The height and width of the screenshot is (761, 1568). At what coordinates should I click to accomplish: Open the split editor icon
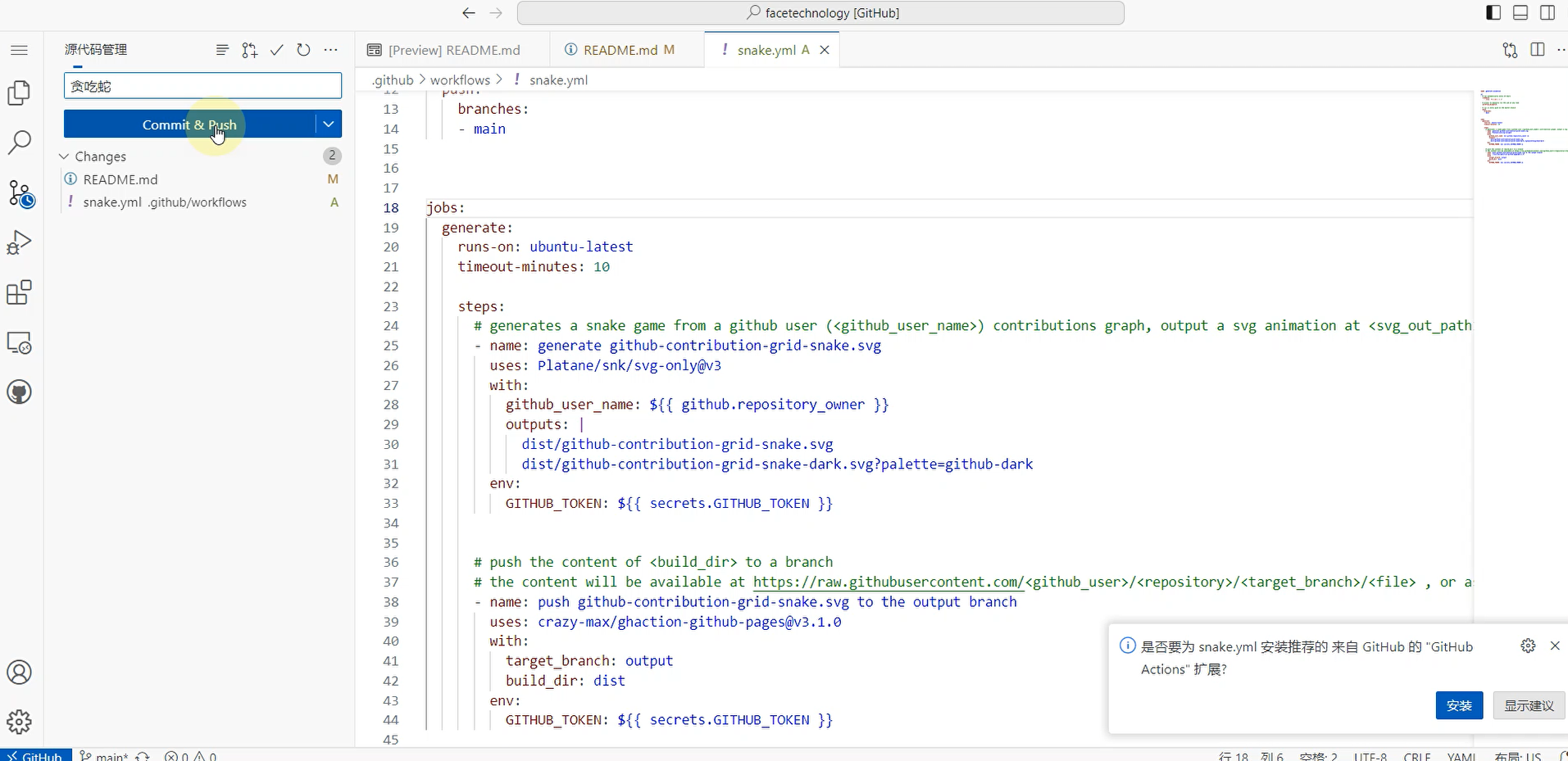(x=1537, y=50)
